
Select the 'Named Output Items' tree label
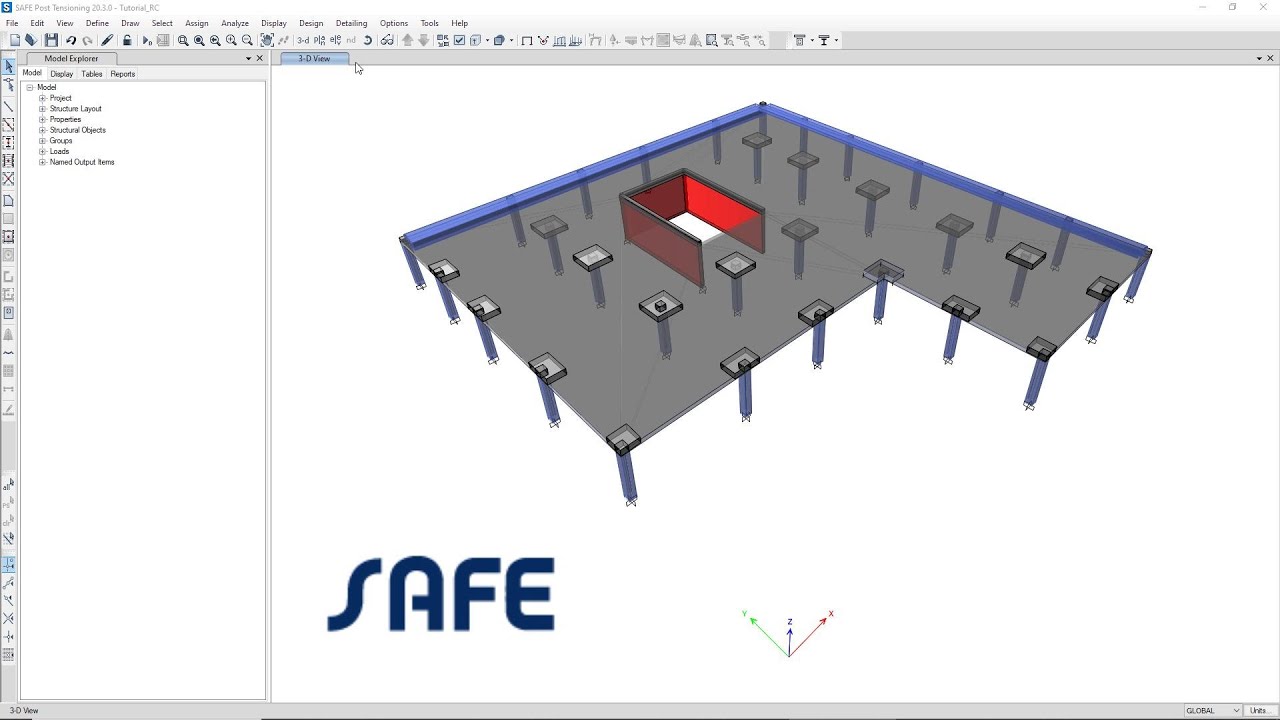[82, 162]
